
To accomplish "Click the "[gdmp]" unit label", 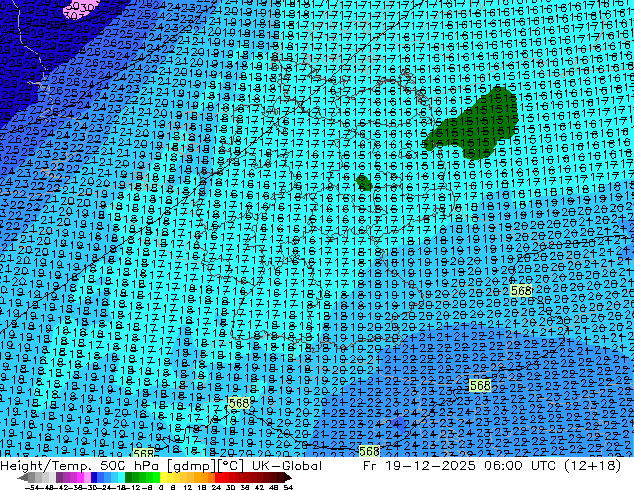I will (193, 466).
